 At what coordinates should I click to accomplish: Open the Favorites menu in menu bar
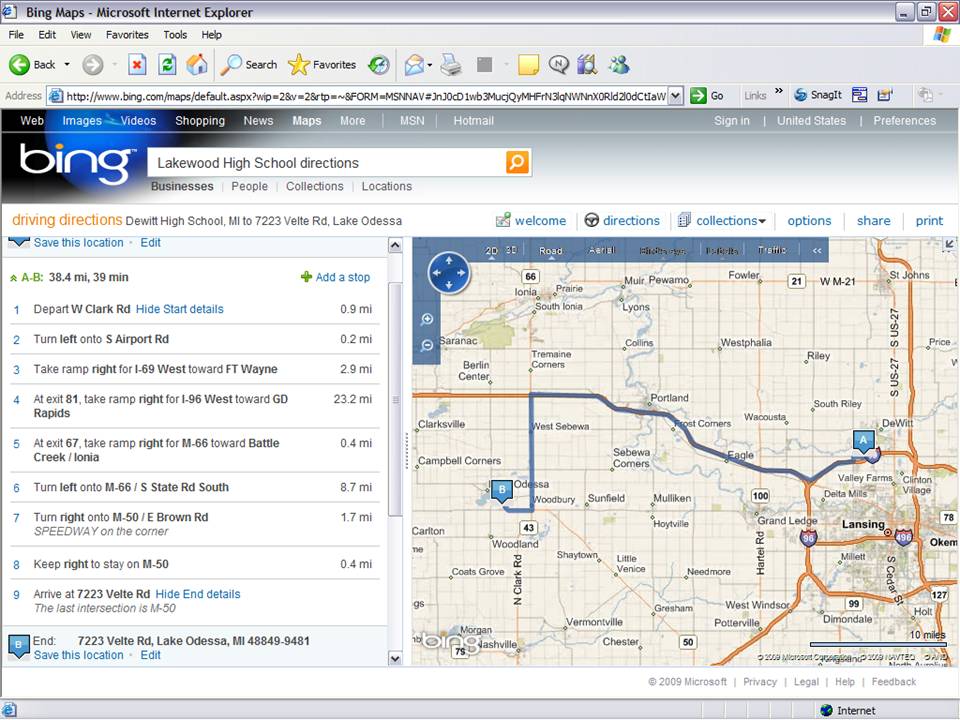(127, 35)
